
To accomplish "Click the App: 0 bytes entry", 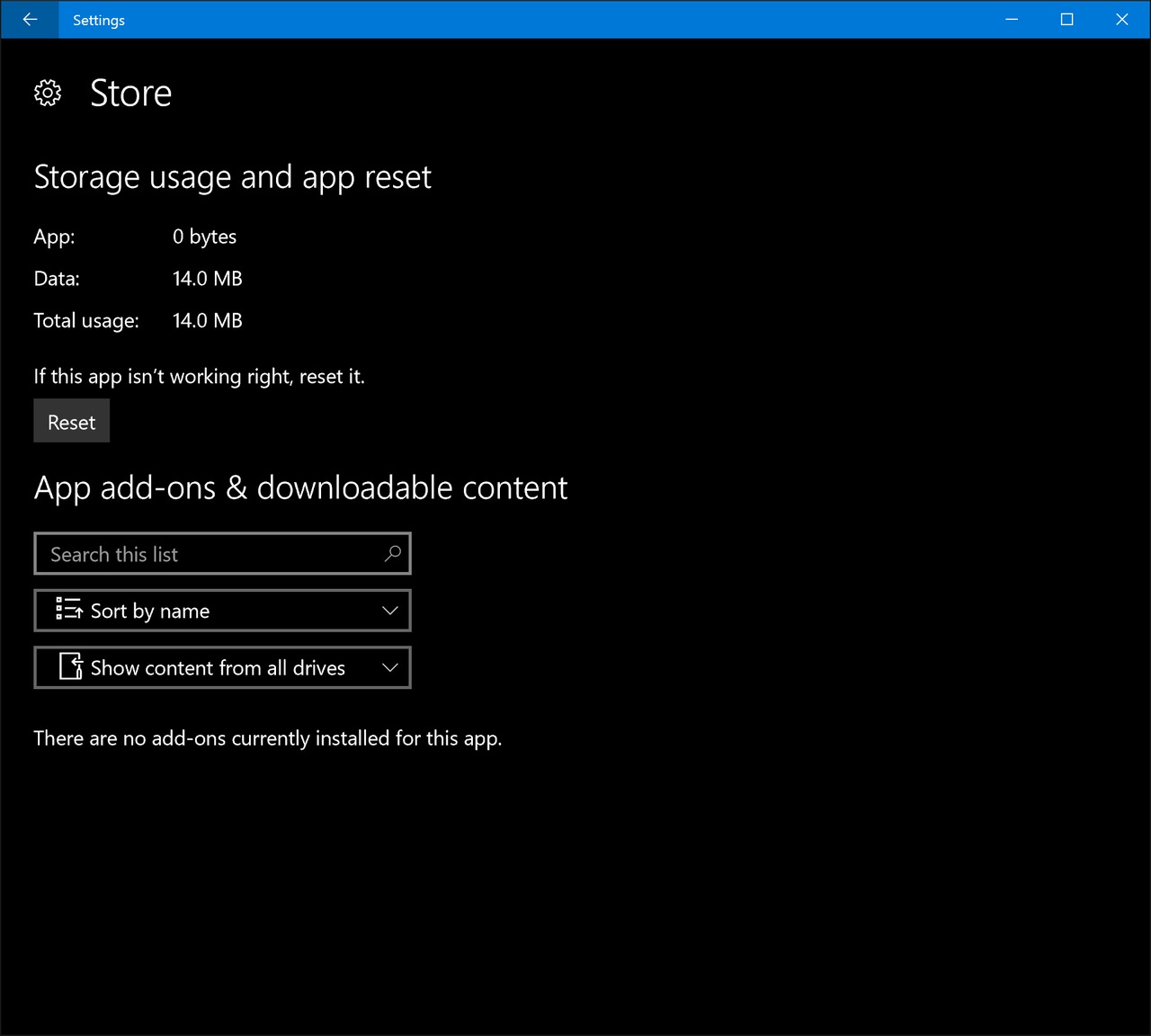I will (x=135, y=237).
